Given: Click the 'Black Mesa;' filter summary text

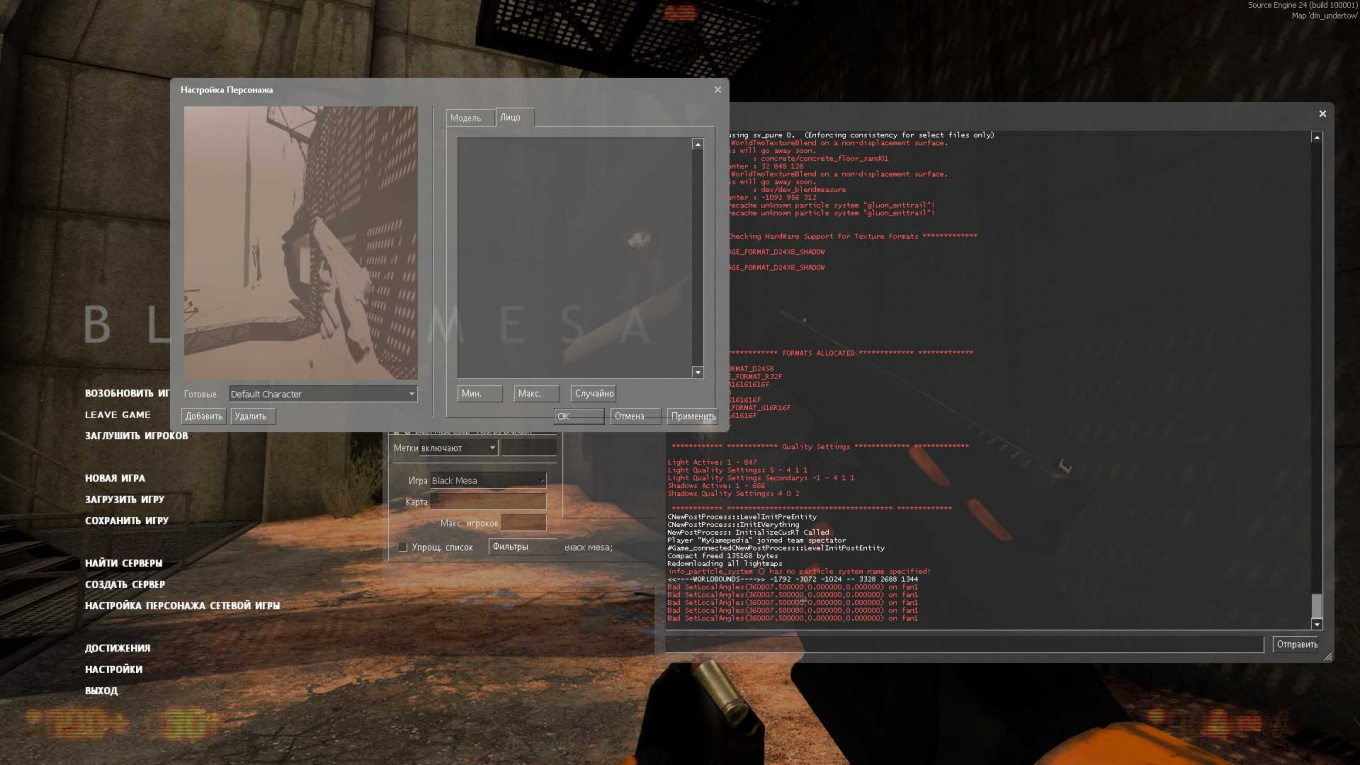Looking at the screenshot, I should tap(588, 547).
